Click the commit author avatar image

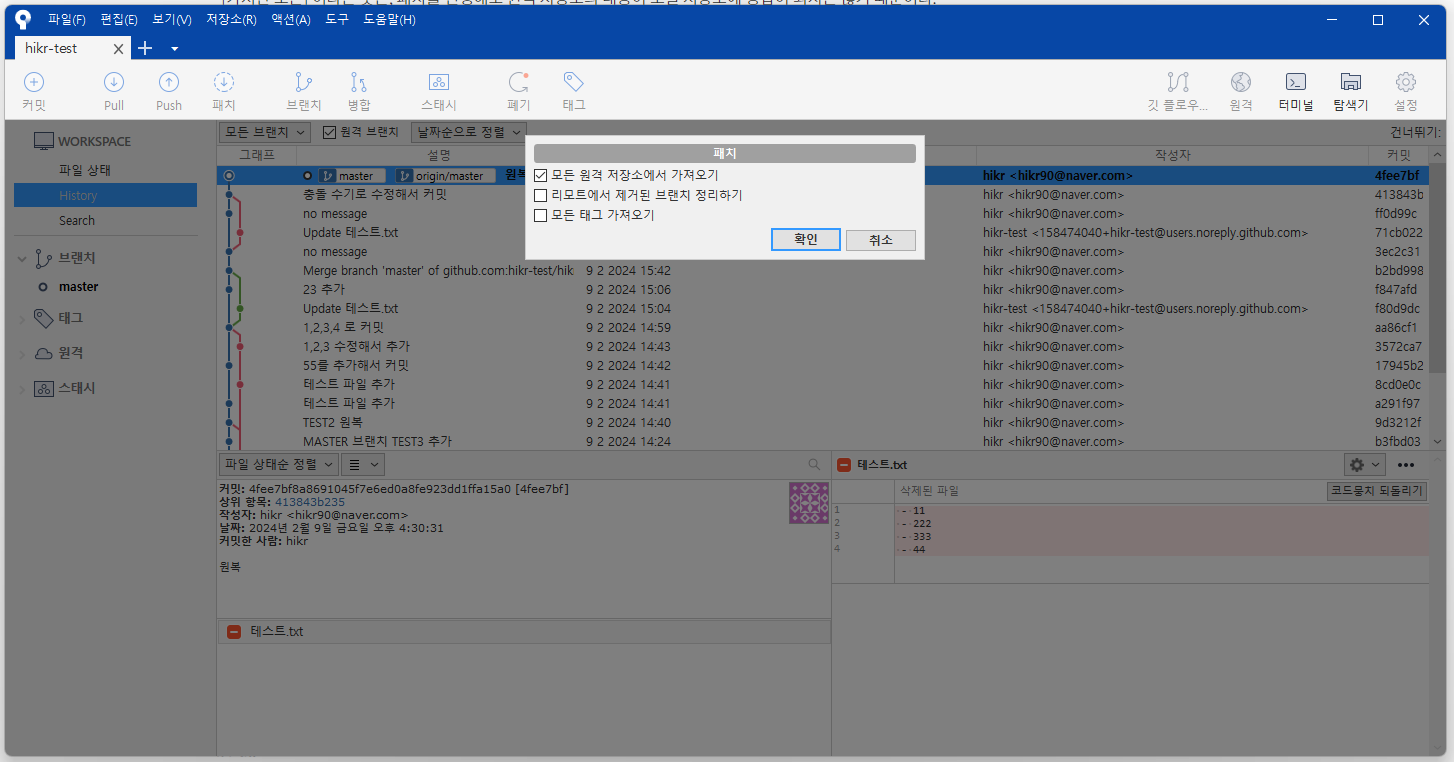click(808, 503)
